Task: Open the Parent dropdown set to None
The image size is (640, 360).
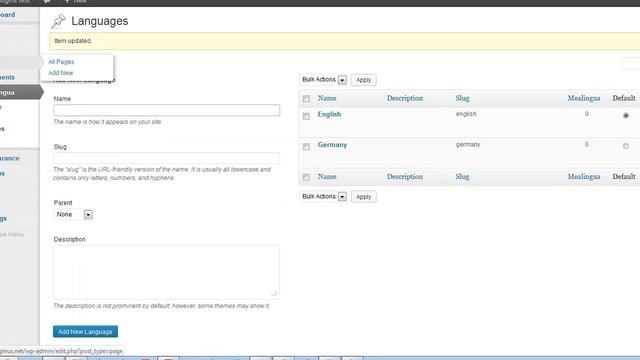Action: tap(73, 214)
